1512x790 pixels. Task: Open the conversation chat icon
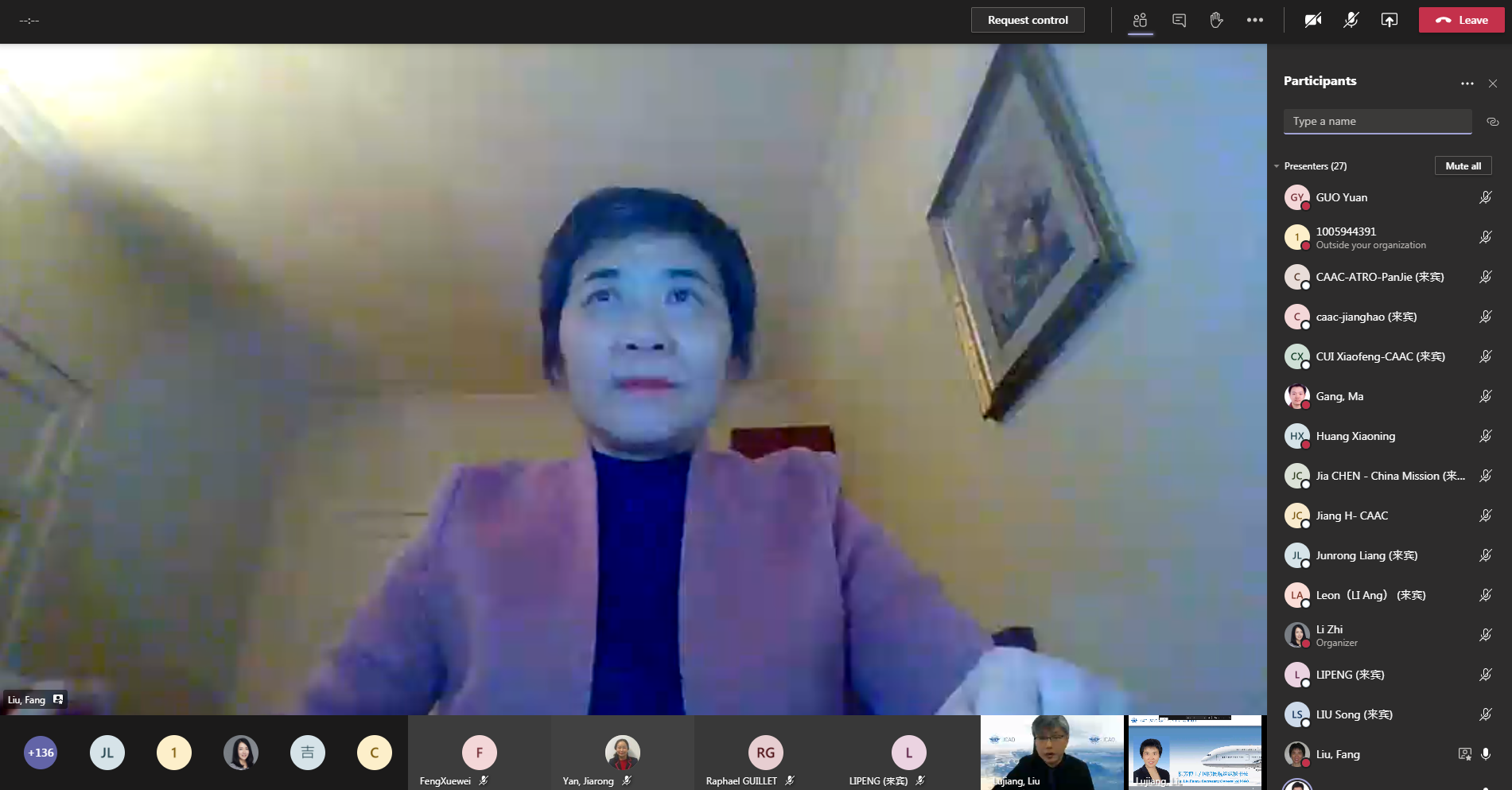pos(1179,21)
